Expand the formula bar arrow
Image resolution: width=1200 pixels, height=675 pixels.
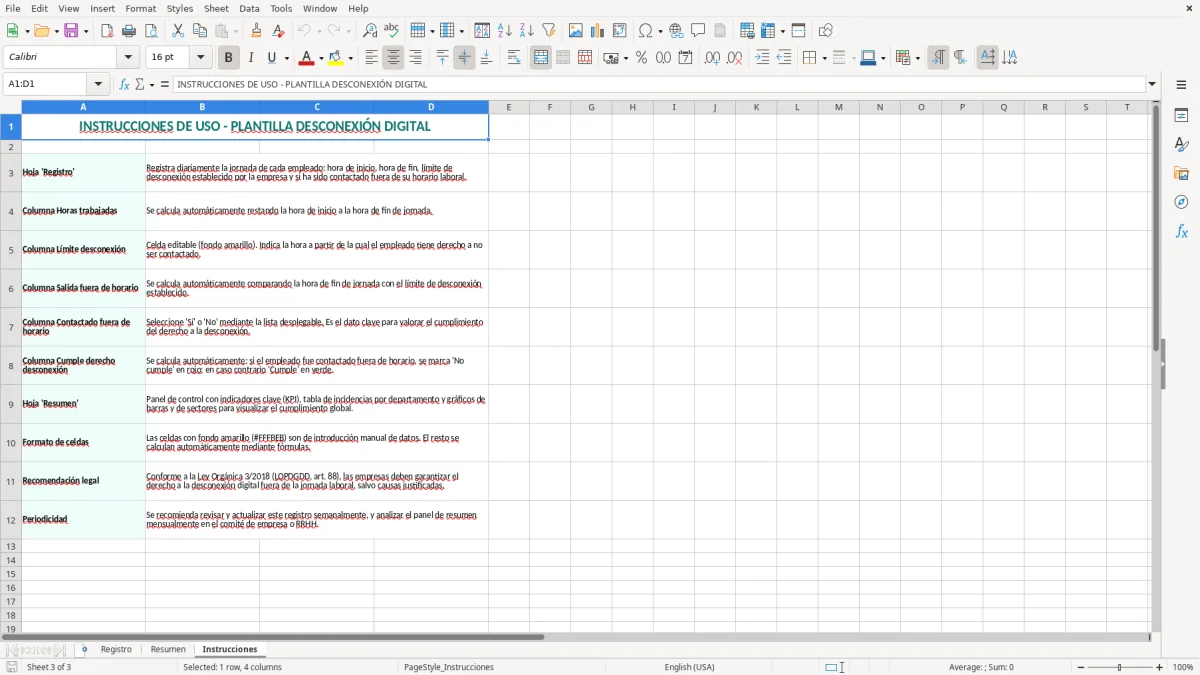pos(1152,85)
